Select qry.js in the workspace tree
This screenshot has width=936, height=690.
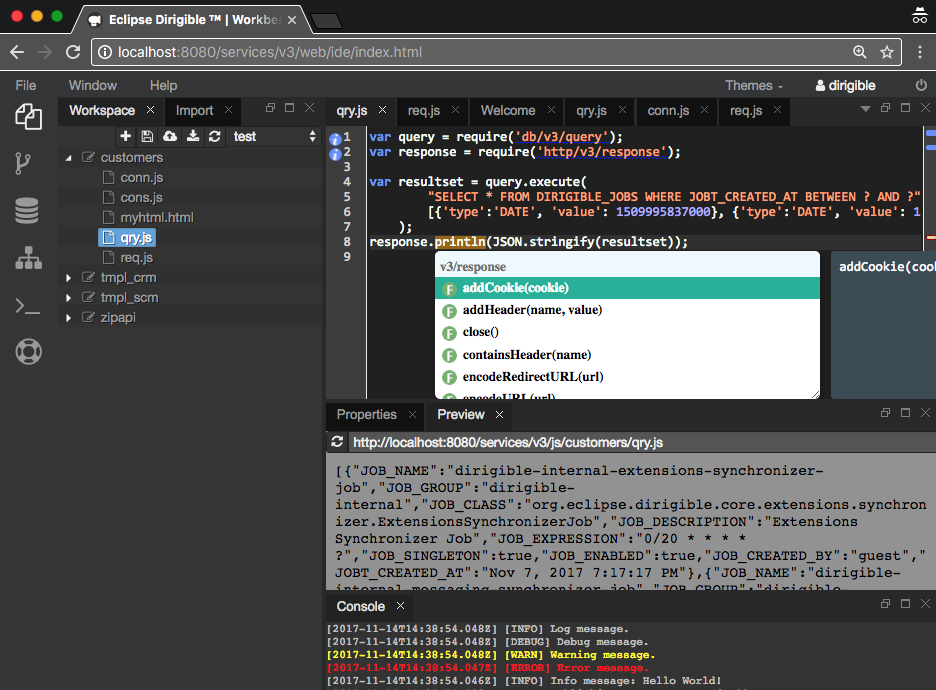[x=127, y=238]
